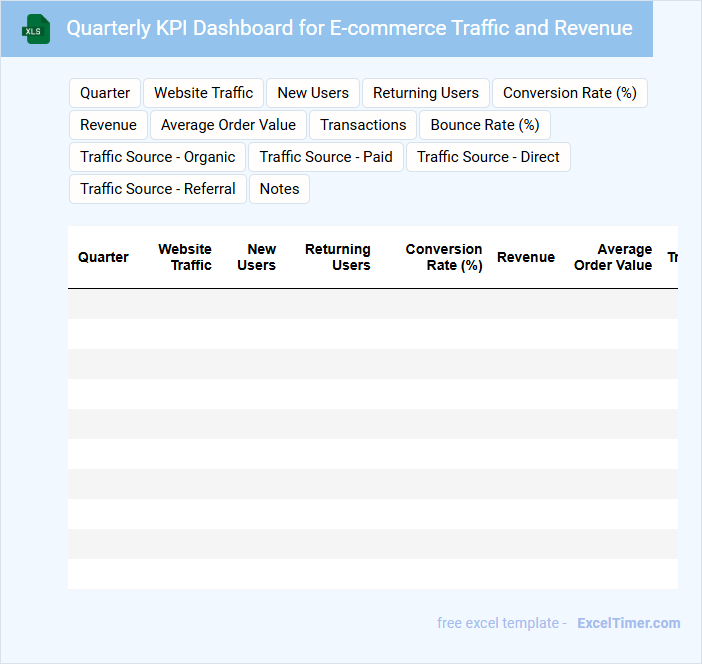This screenshot has width=702, height=664.
Task: Click Traffic Source - Paid tag
Action: pyautogui.click(x=326, y=157)
